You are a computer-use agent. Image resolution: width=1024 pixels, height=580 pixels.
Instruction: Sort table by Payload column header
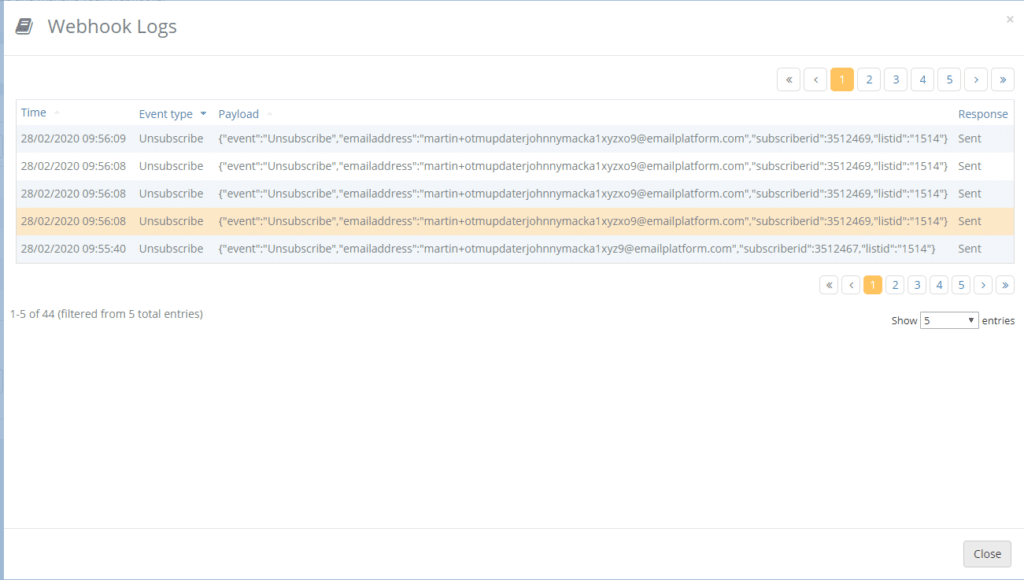tap(238, 114)
